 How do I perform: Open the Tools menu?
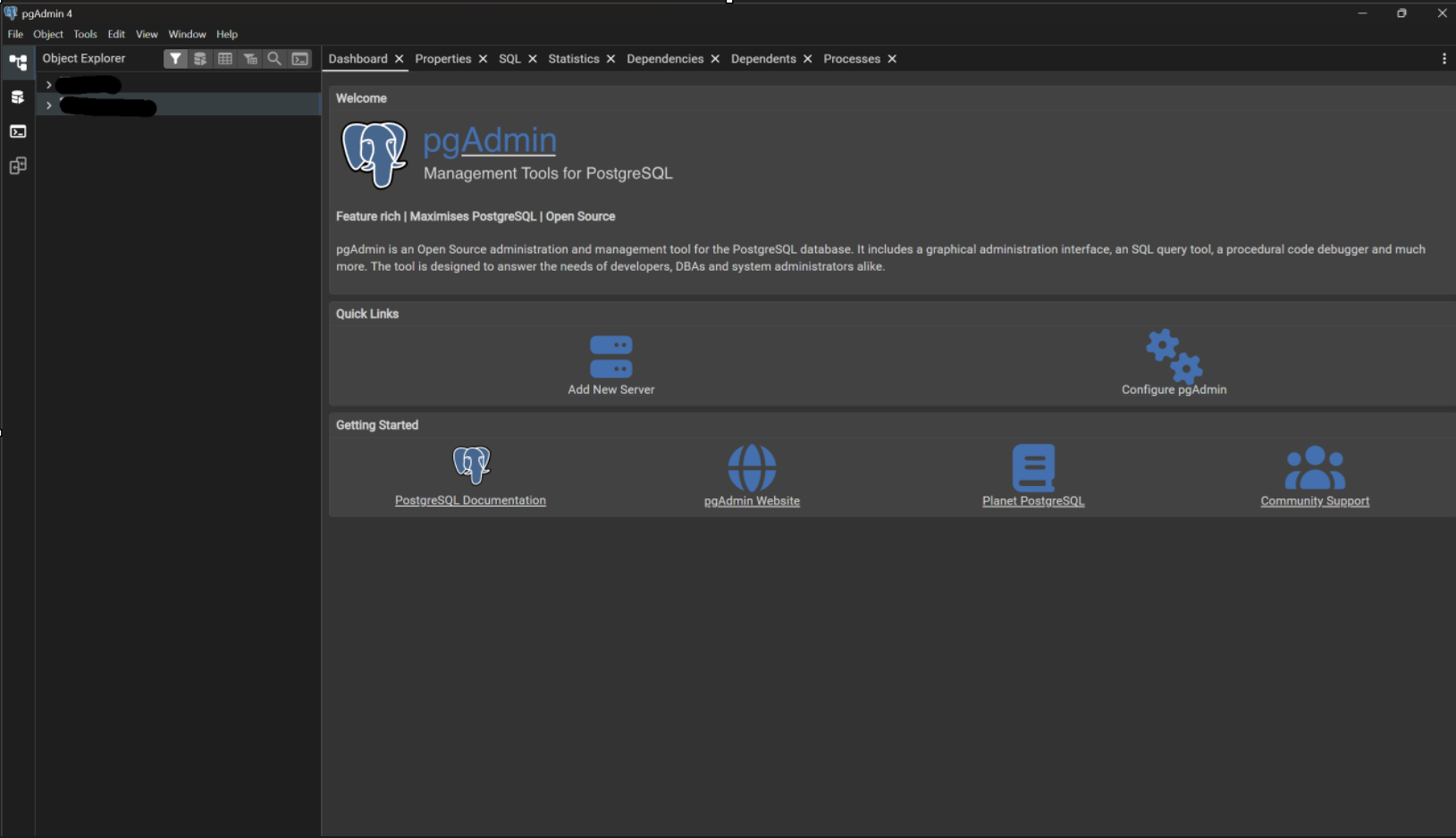85,34
